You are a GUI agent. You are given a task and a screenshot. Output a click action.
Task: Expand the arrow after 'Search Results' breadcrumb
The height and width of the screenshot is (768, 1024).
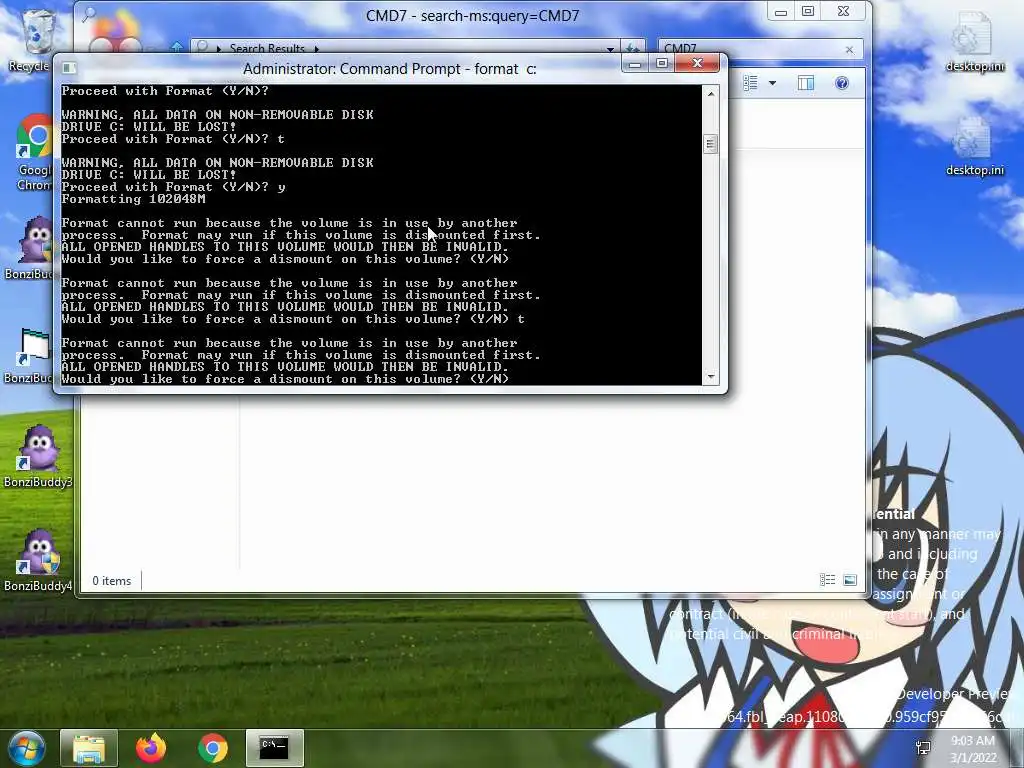point(317,49)
